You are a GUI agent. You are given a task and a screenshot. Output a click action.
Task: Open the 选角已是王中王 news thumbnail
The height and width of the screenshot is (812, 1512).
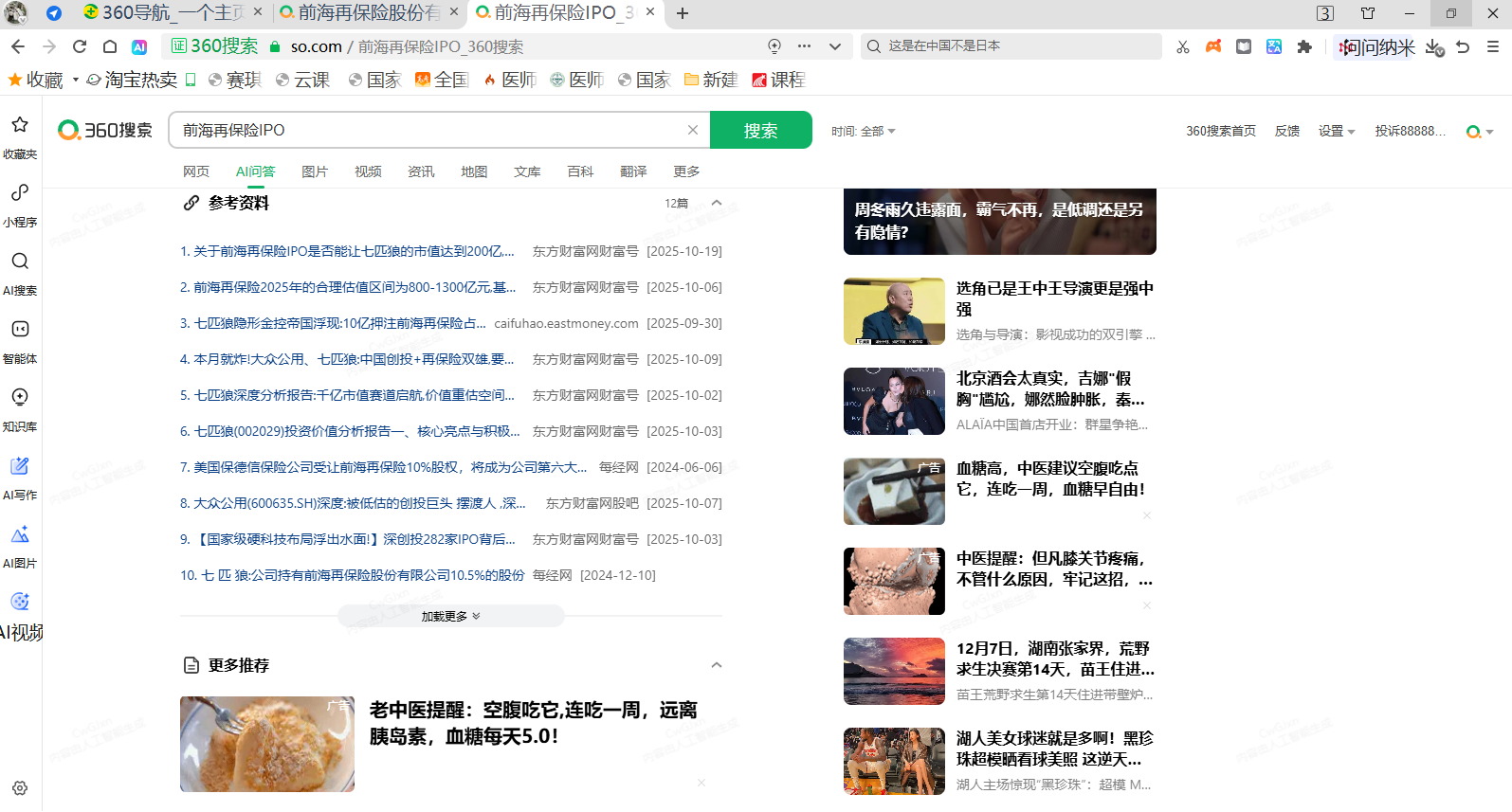point(894,311)
